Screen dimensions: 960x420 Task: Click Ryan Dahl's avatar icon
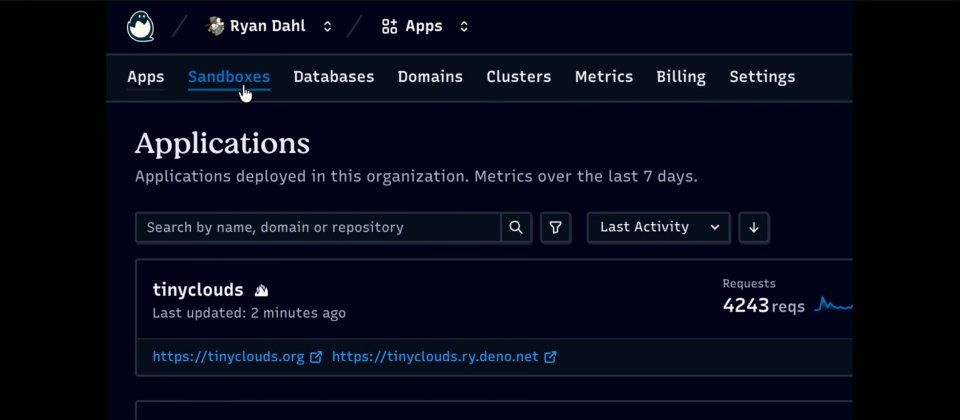click(215, 26)
